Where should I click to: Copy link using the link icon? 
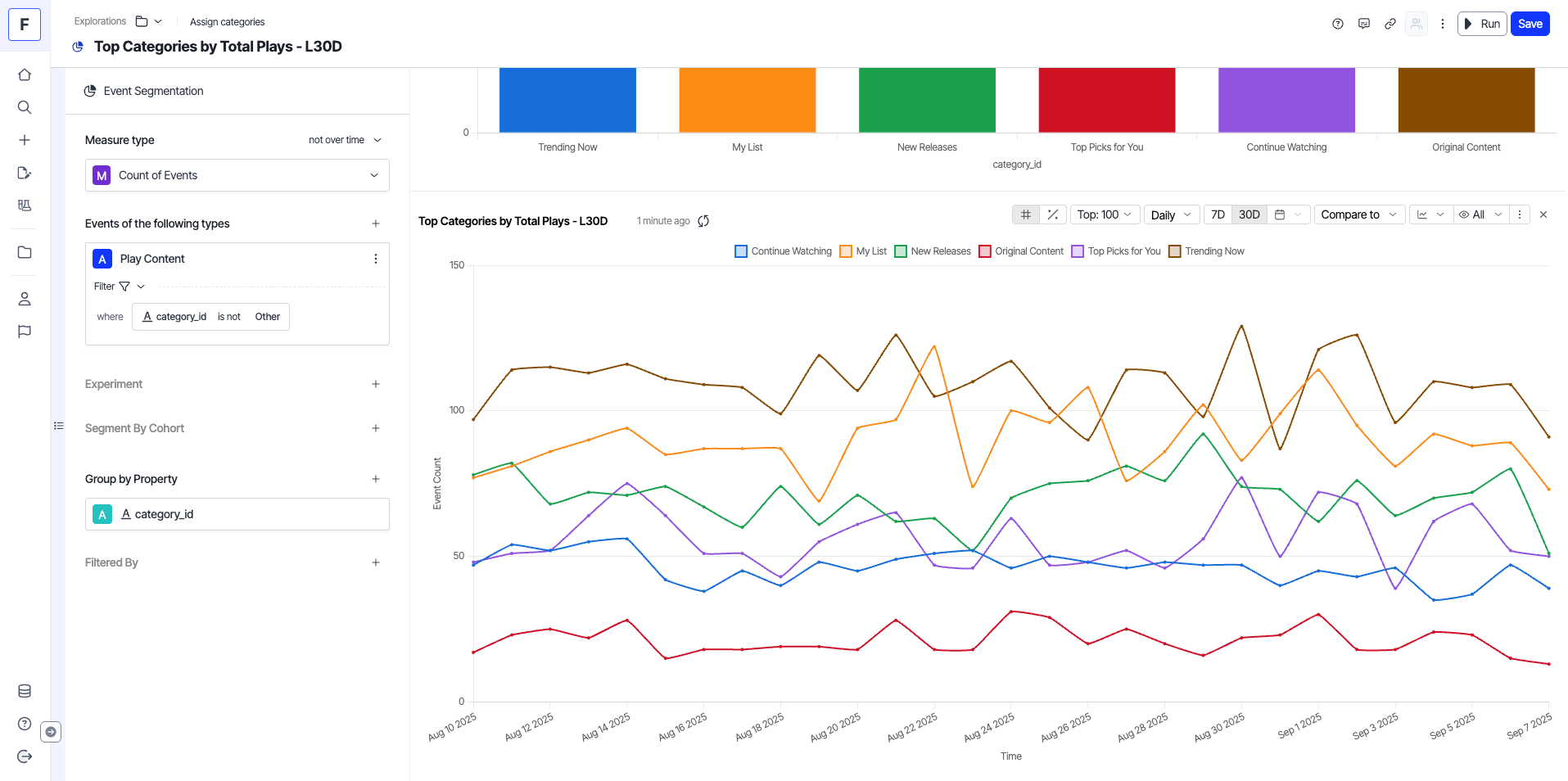pyautogui.click(x=1390, y=24)
